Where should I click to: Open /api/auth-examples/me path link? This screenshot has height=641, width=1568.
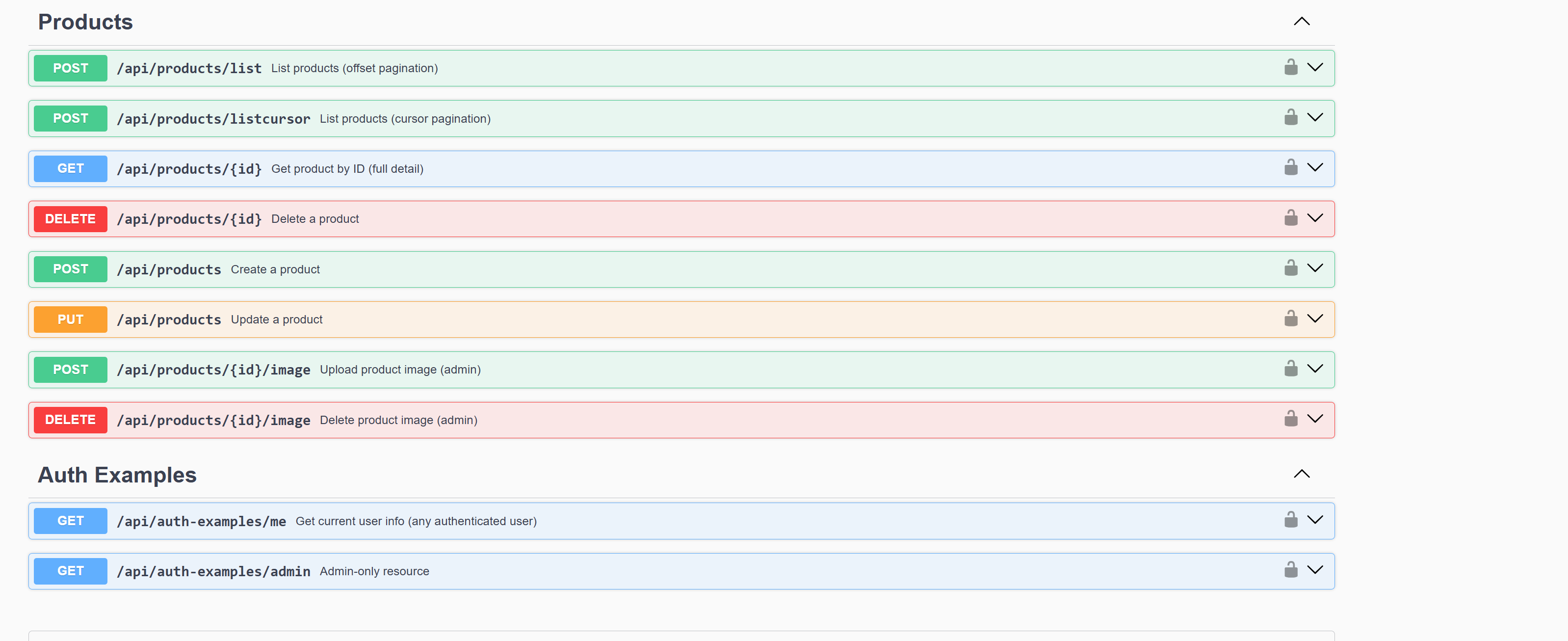[x=202, y=521]
